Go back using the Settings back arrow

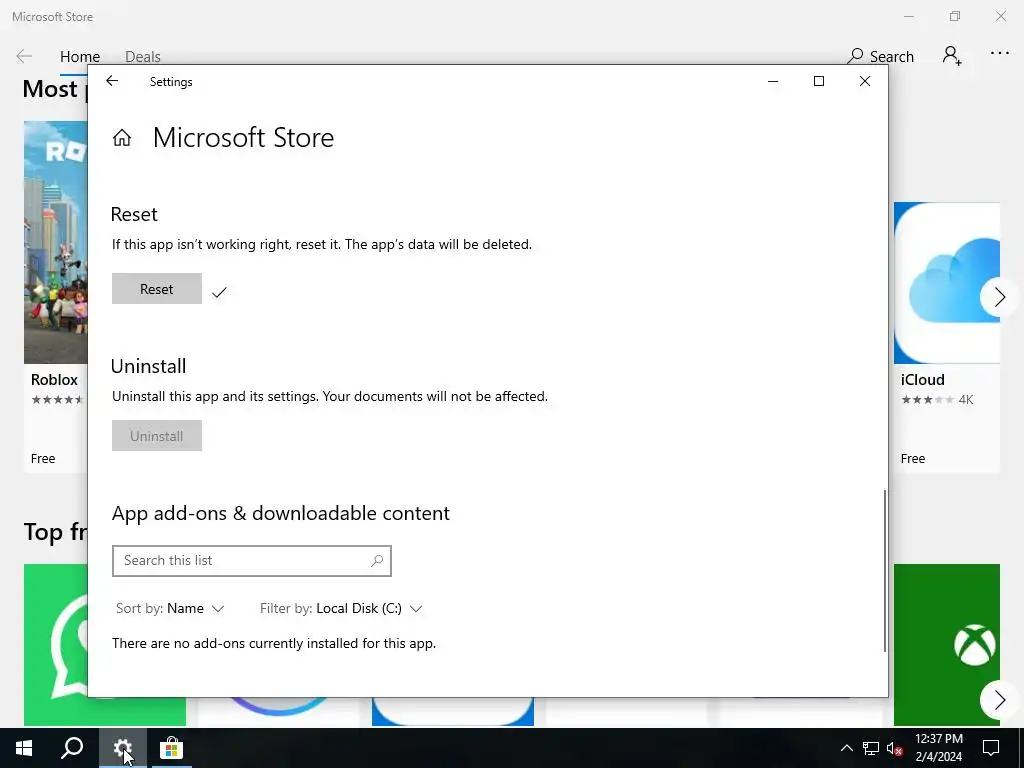point(112,81)
